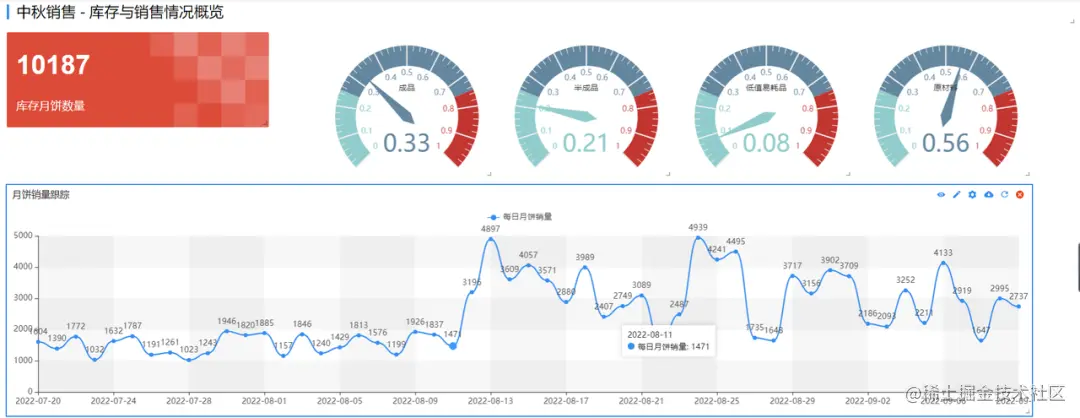Click x-axis date label 2022-07-24
The height and width of the screenshot is (418, 1080).
(x=113, y=399)
